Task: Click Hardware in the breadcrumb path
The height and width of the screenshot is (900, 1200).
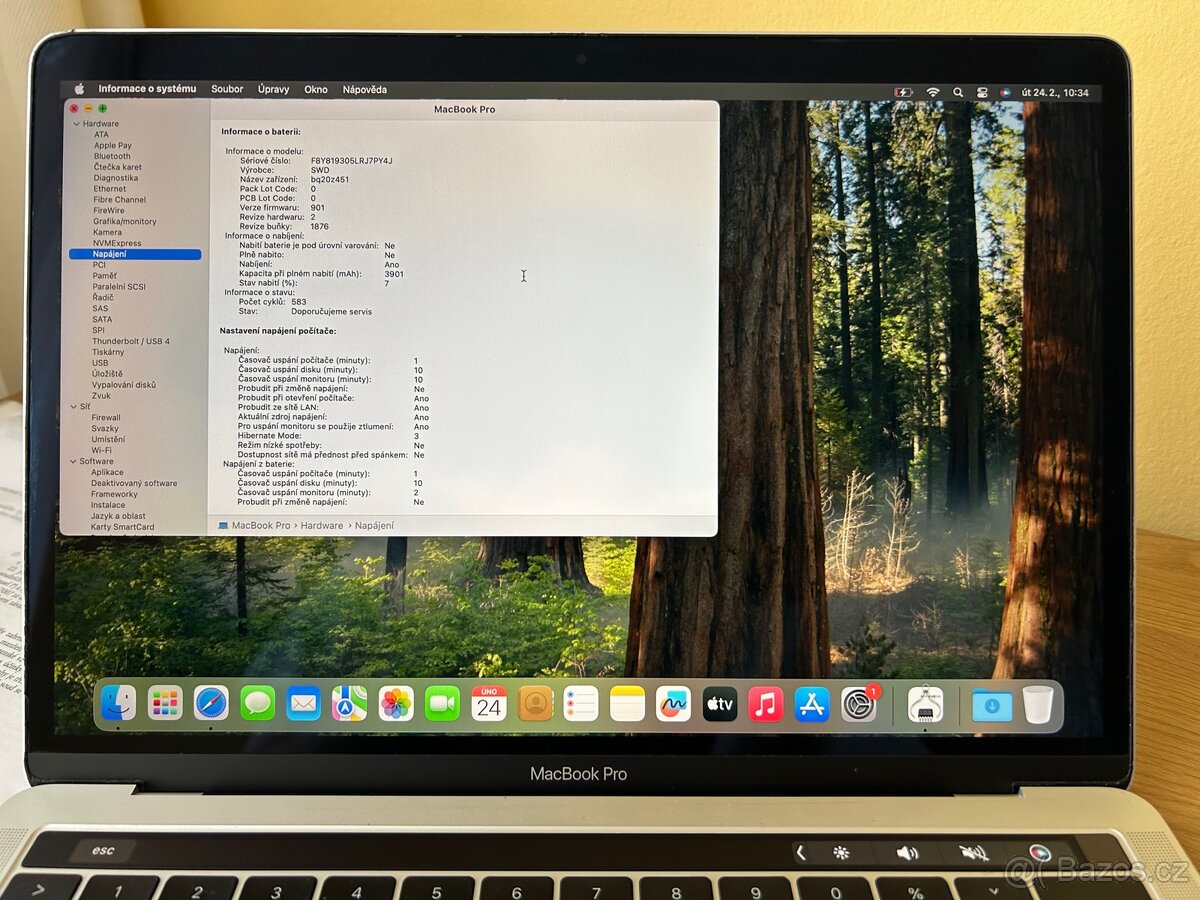Action: point(321,525)
